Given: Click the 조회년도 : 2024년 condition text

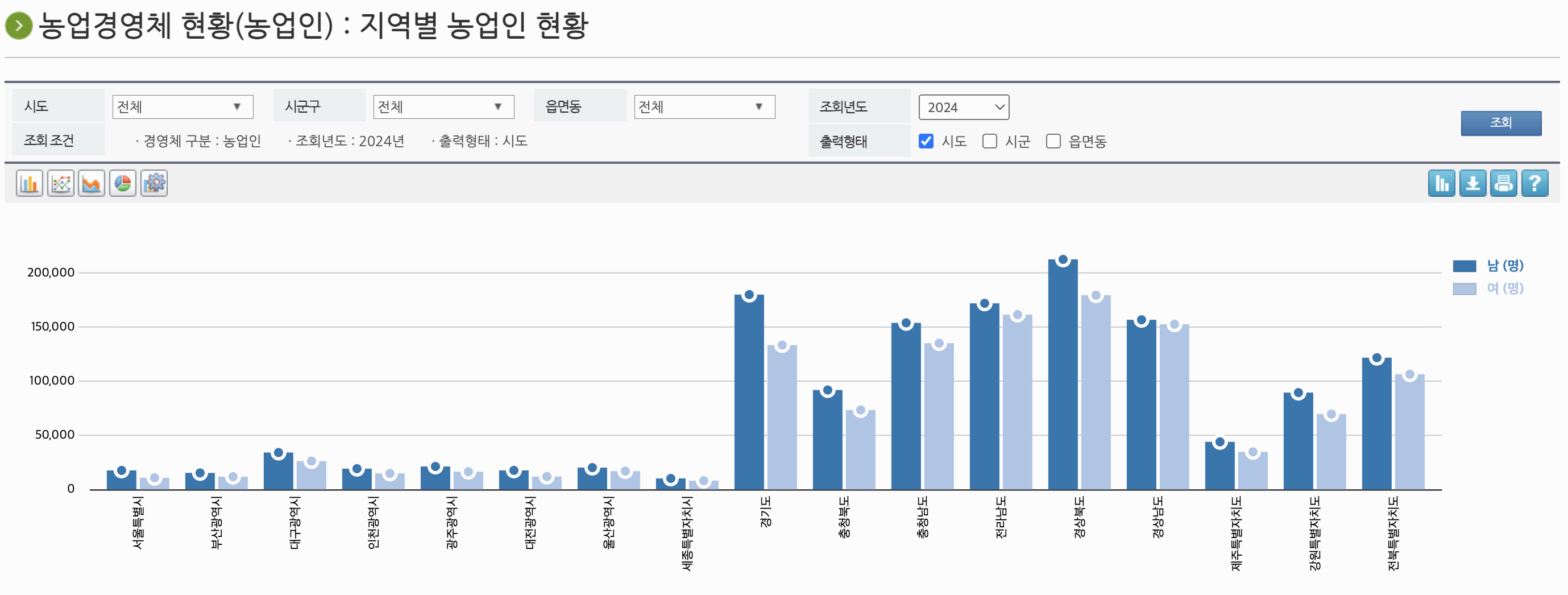Looking at the screenshot, I should tap(350, 141).
